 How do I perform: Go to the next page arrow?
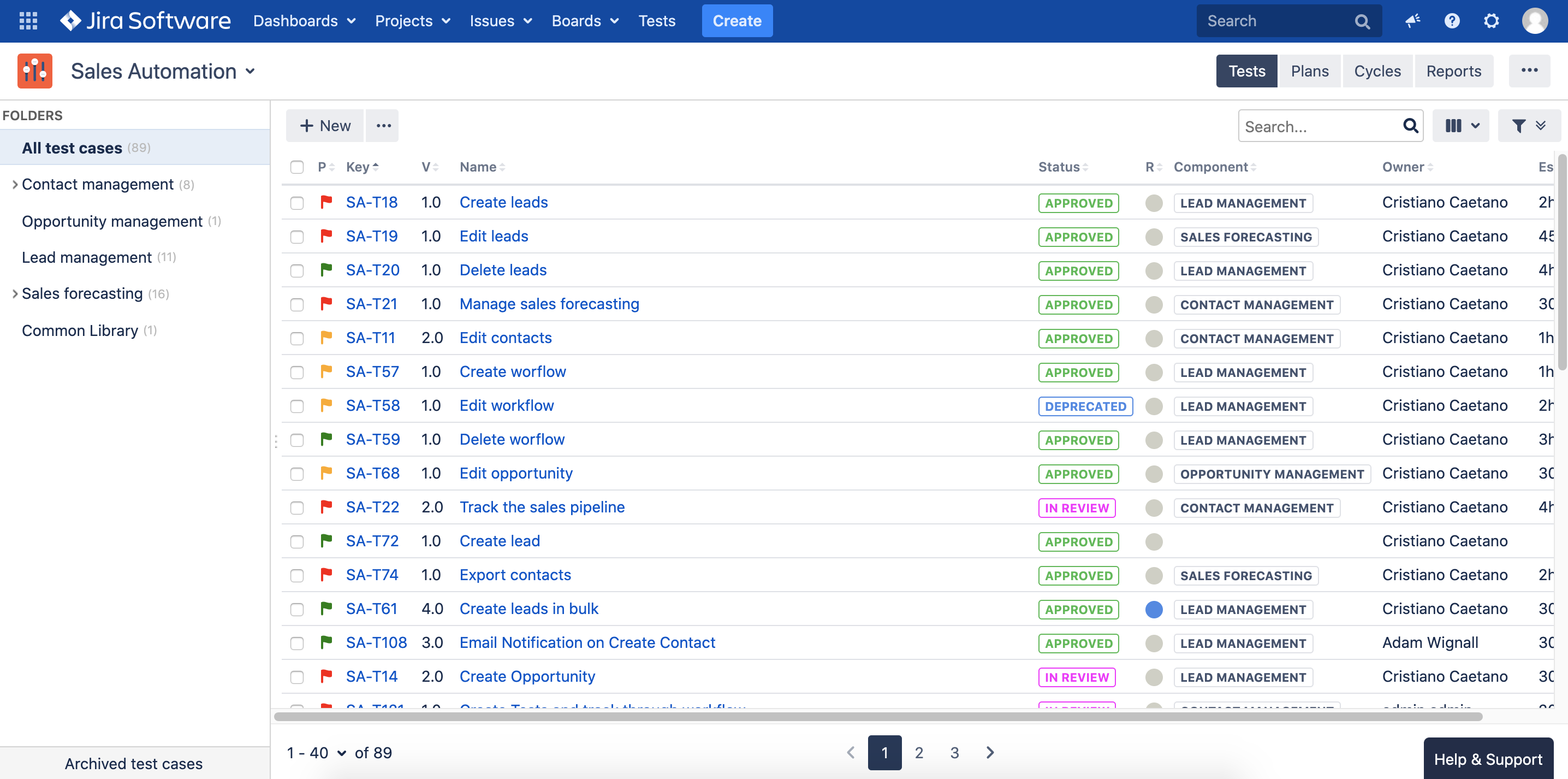pyautogui.click(x=990, y=752)
